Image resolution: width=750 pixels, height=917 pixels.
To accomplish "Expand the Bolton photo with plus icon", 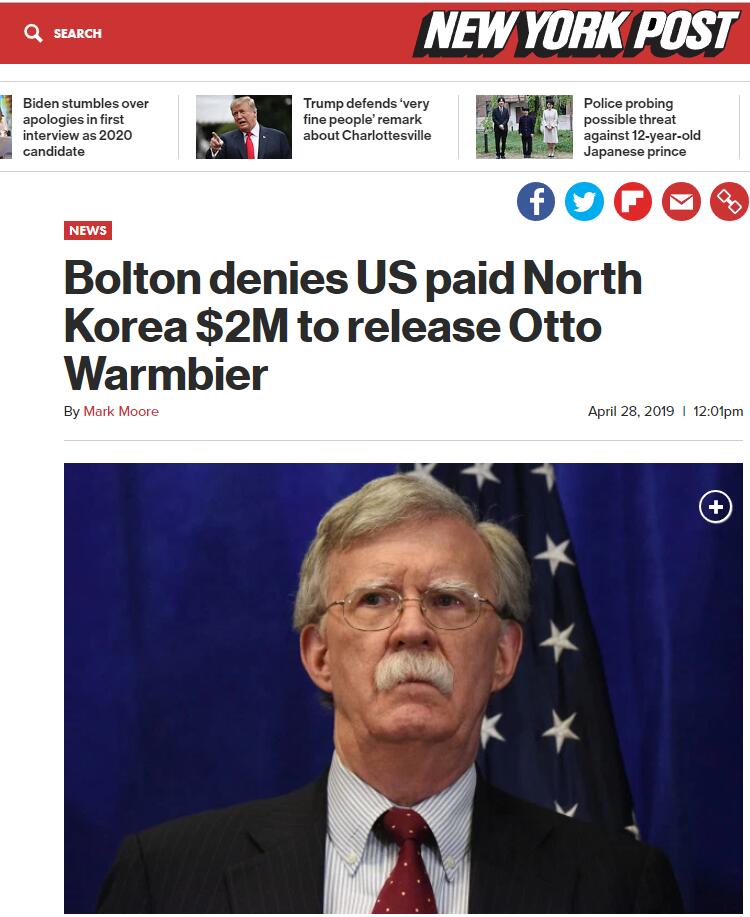I will coord(715,506).
